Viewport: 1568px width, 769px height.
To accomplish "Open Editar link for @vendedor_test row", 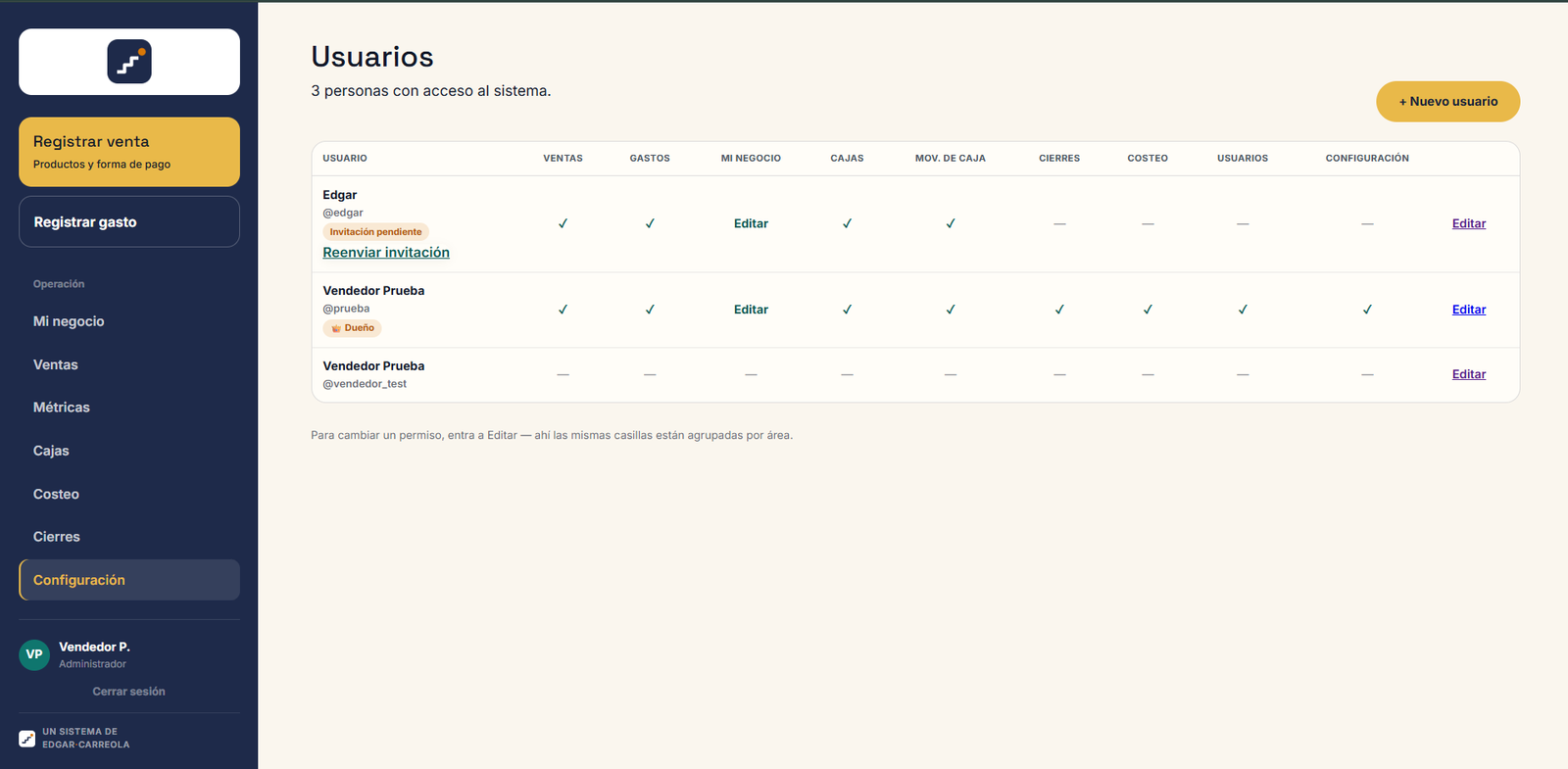I will pos(1469,374).
